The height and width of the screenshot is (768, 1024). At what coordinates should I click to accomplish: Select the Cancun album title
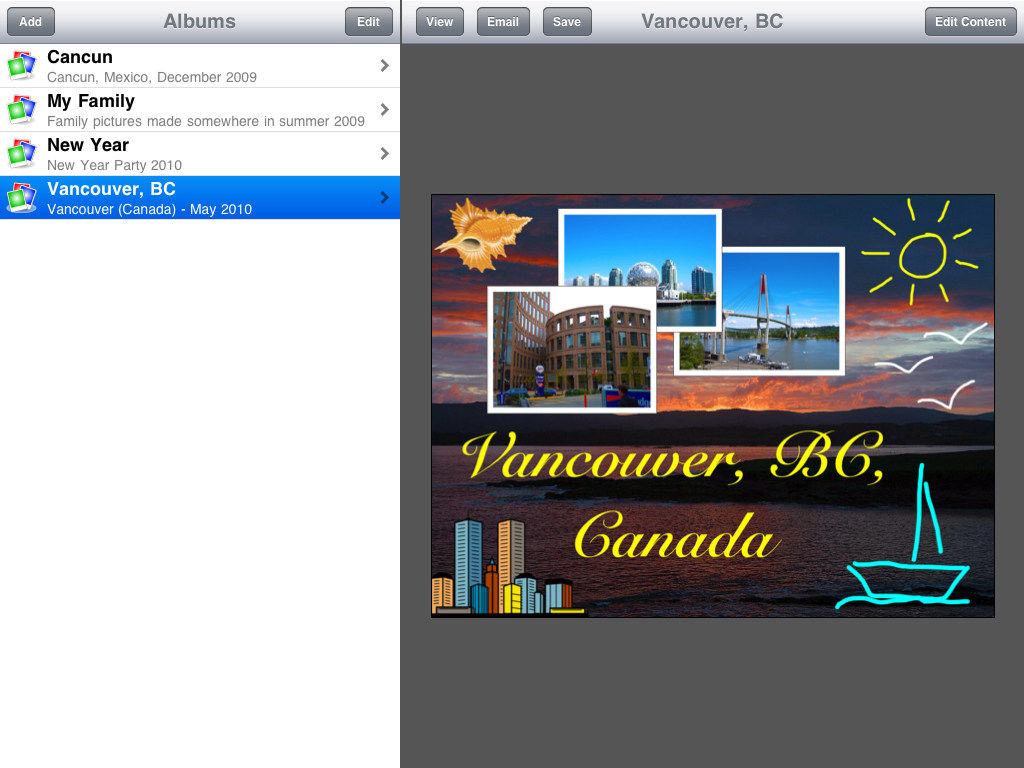(80, 57)
